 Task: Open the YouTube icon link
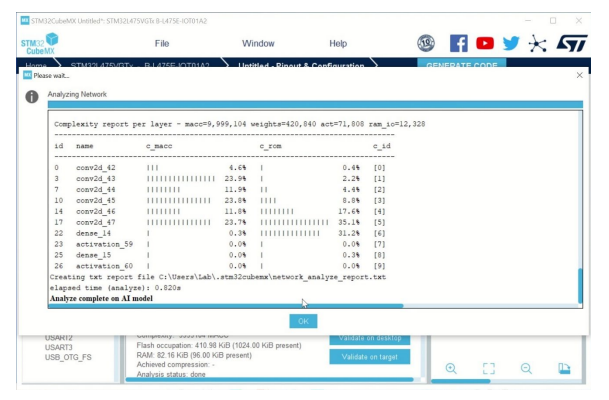point(485,43)
